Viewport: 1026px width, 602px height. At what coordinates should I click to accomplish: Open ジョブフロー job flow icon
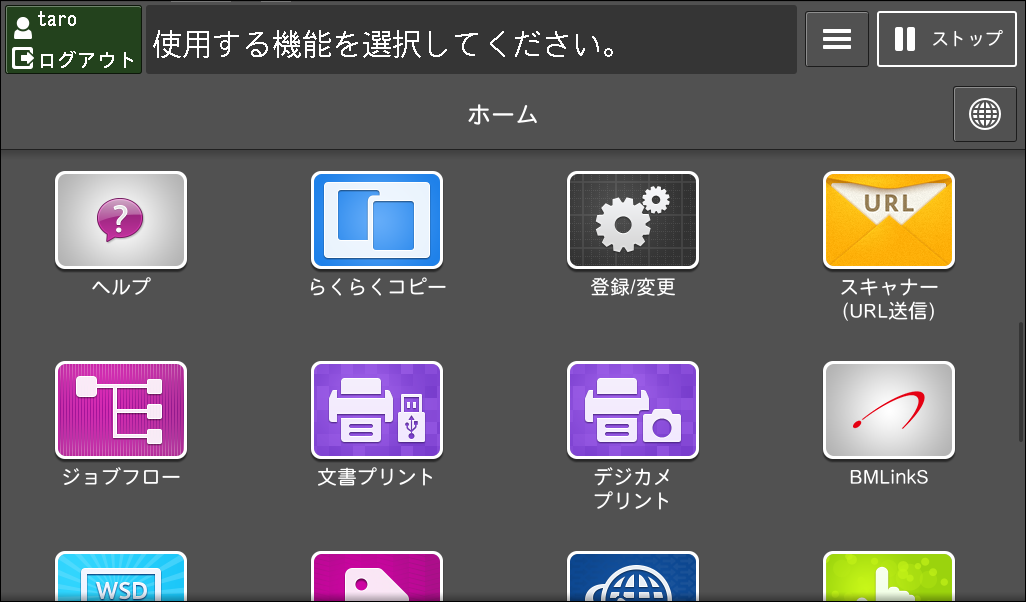point(121,410)
